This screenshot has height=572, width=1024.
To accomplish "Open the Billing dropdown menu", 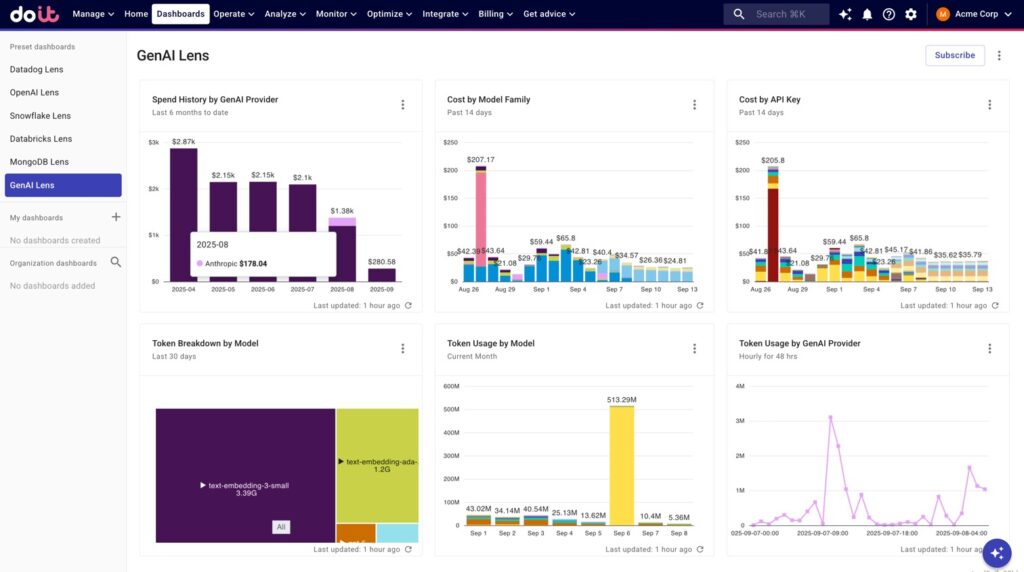I will click(495, 14).
